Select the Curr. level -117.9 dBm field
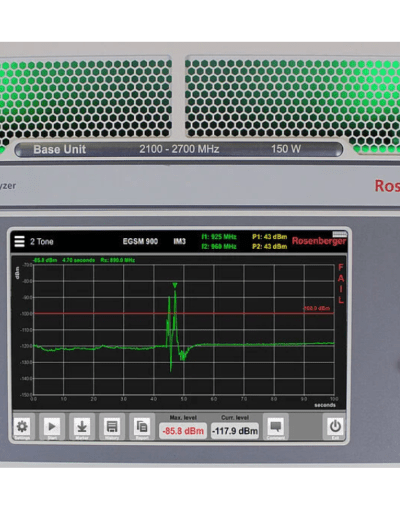Screen dimensions: 400x516 coord(235,431)
